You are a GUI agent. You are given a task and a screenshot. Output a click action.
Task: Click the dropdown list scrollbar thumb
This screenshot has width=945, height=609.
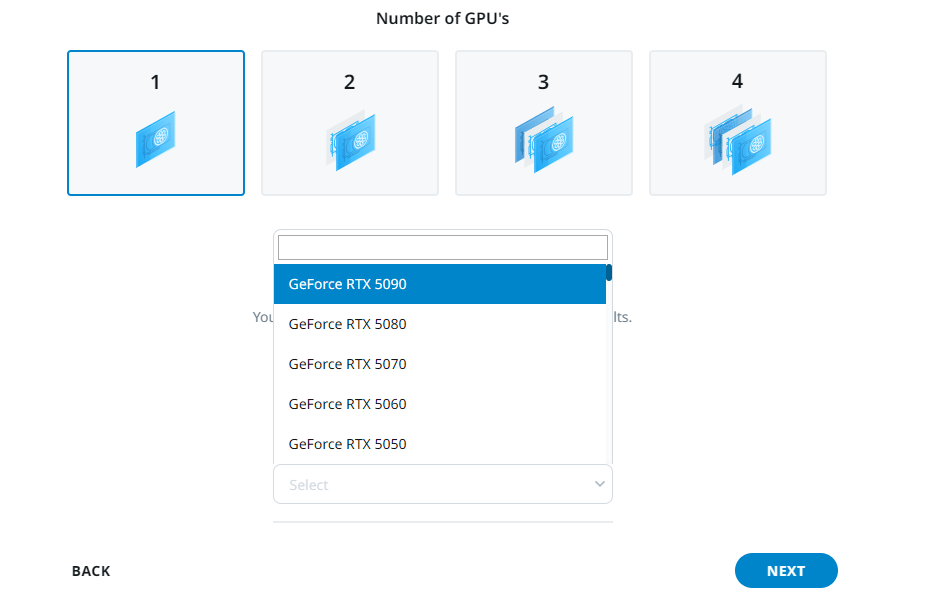pos(609,273)
